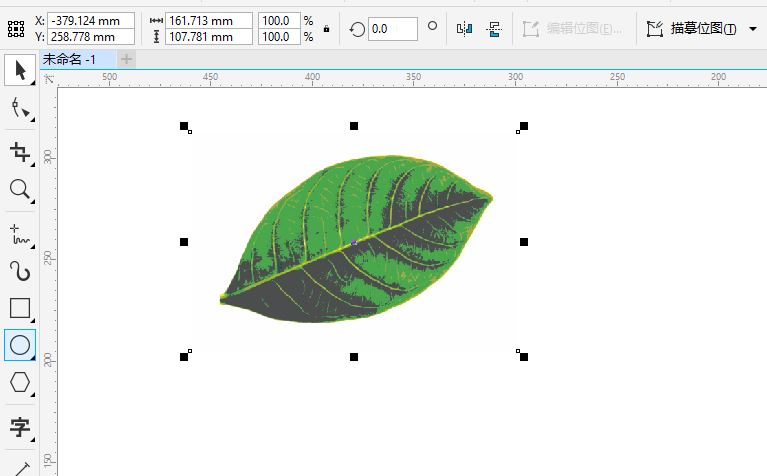767x476 pixels.
Task: Edit the X position field
Action: tap(91, 21)
